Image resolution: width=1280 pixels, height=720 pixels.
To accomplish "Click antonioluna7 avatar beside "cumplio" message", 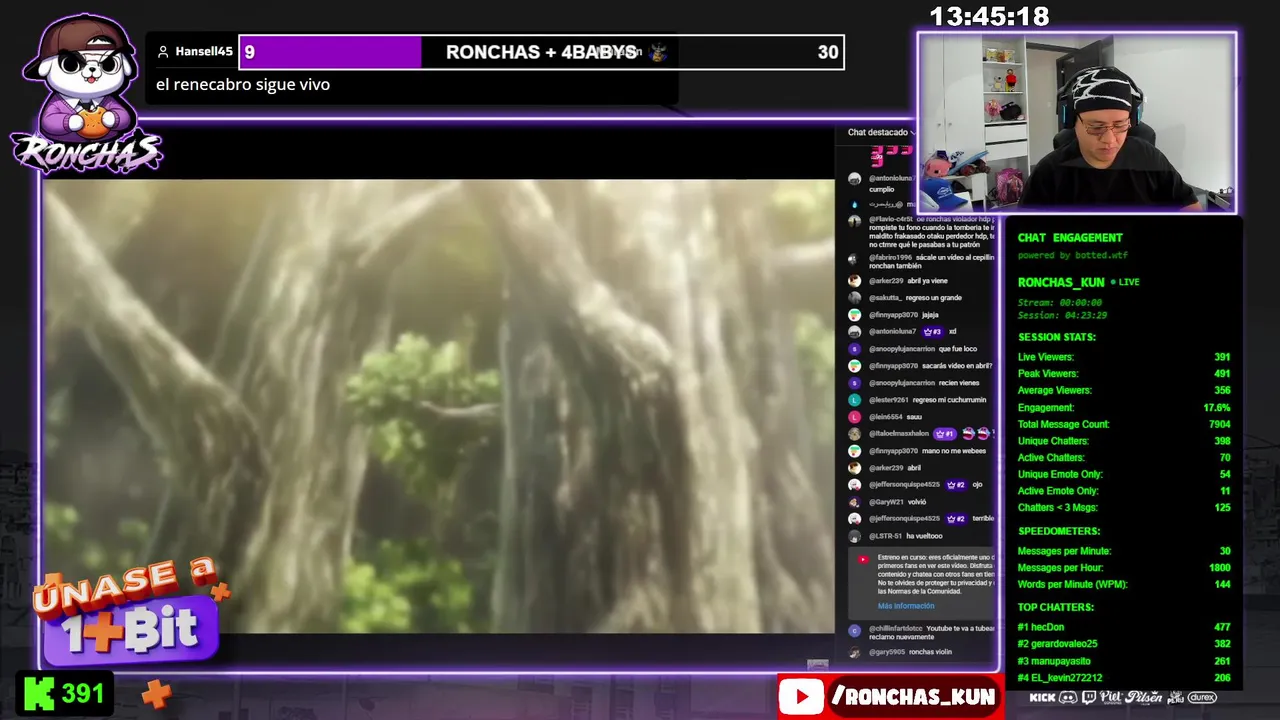I will [854, 179].
